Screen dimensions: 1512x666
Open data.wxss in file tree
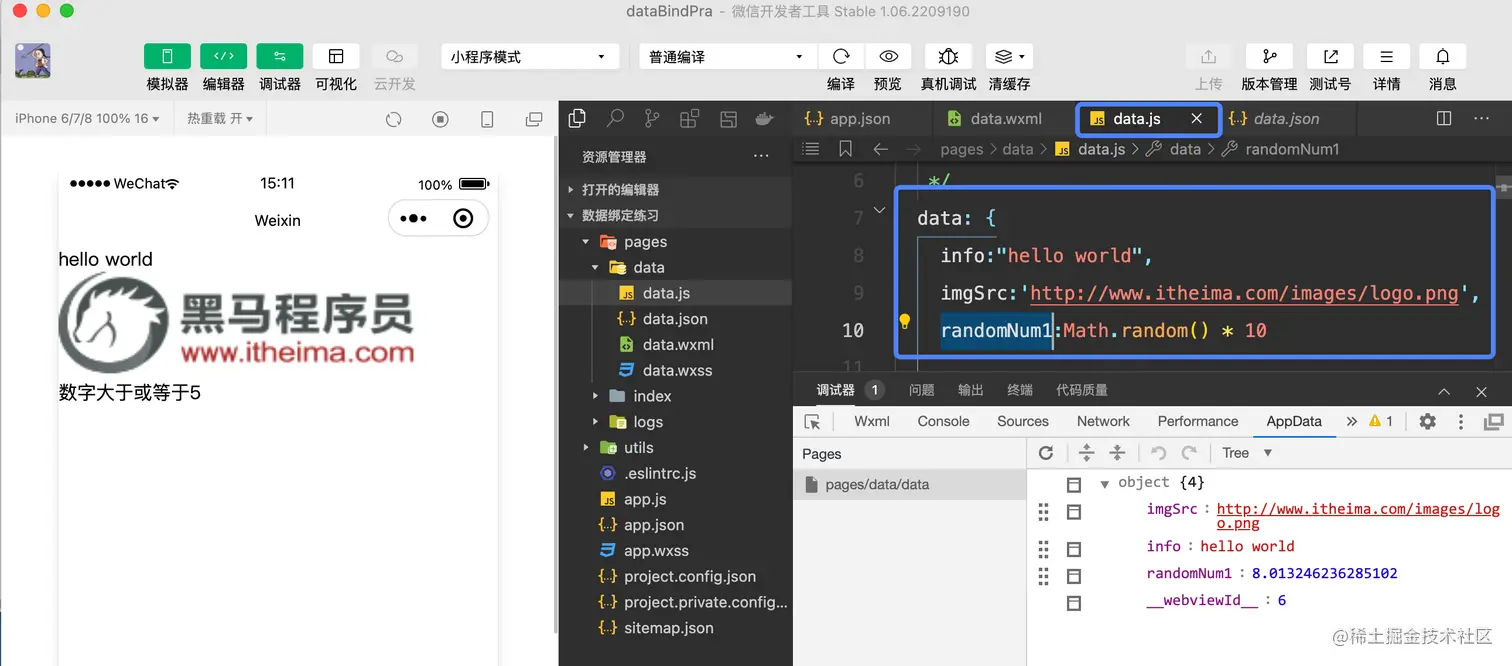point(676,370)
